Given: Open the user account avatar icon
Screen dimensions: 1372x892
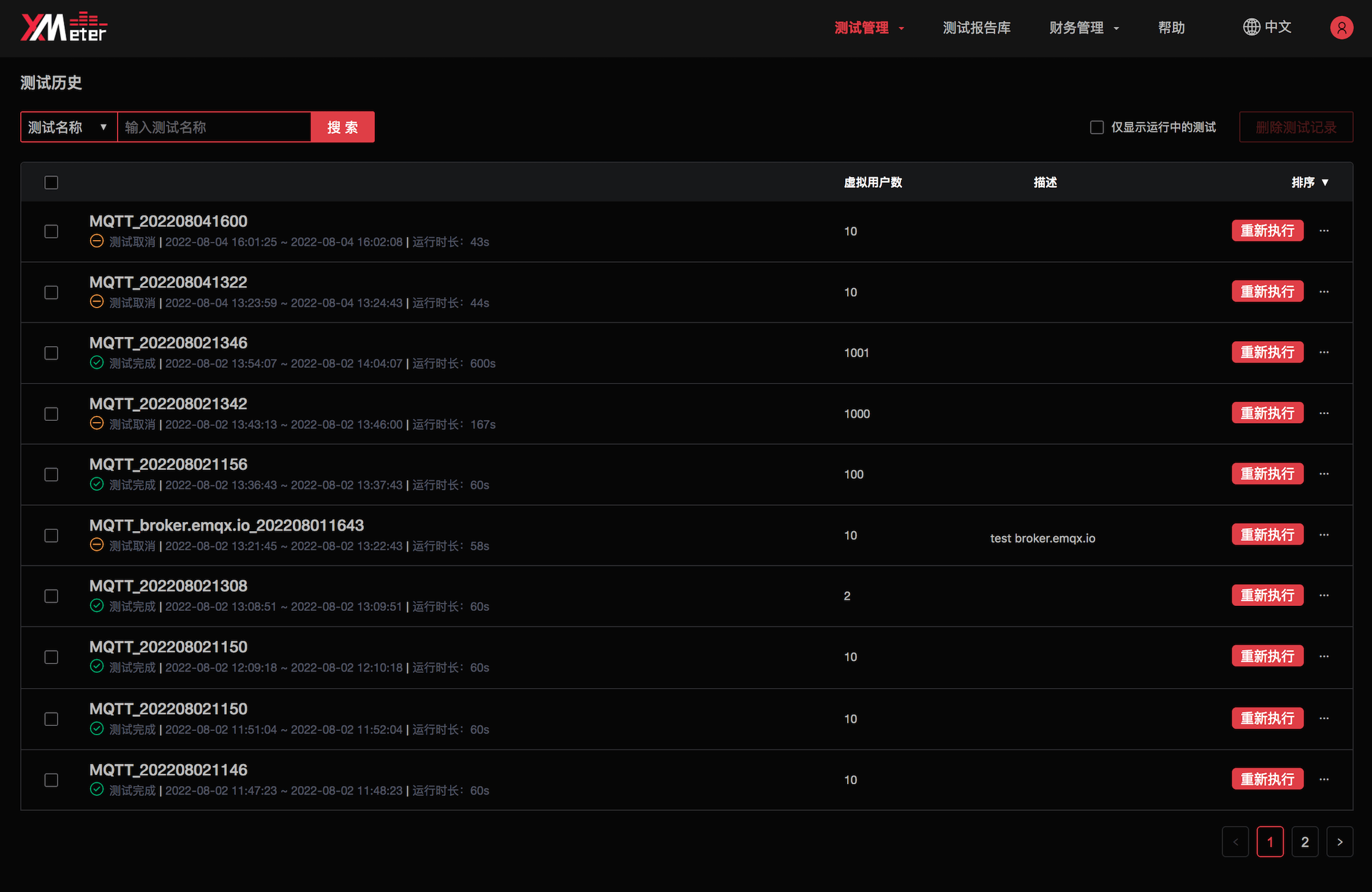Looking at the screenshot, I should pos(1341,28).
